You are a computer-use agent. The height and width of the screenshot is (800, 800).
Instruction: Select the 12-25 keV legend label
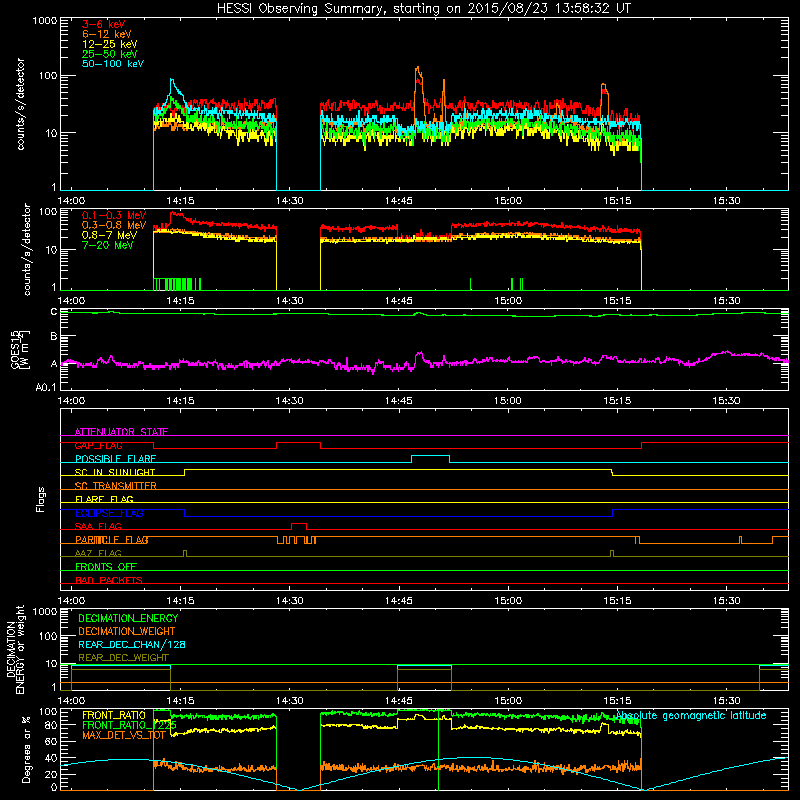pyautogui.click(x=110, y=44)
